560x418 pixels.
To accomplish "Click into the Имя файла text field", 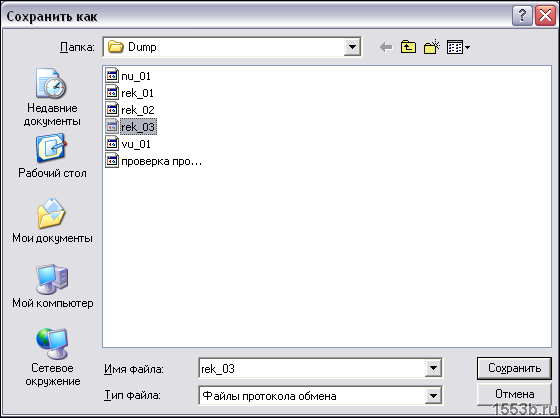I will coord(312,368).
